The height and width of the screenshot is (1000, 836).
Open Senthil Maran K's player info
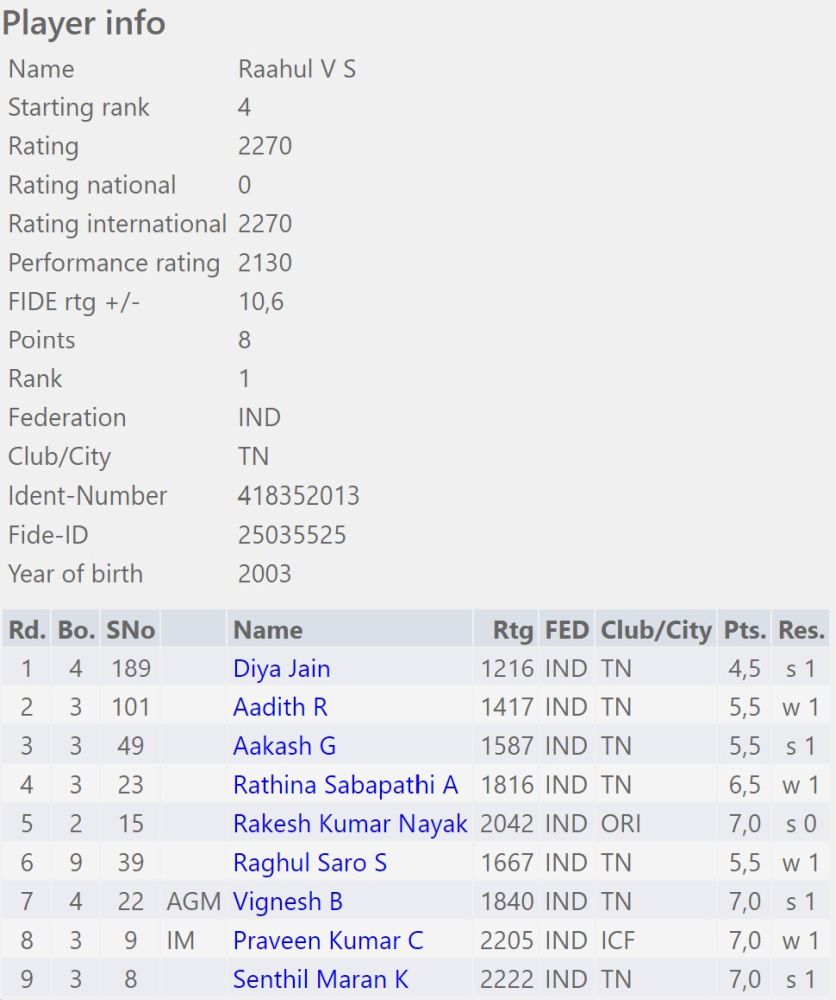pos(321,980)
